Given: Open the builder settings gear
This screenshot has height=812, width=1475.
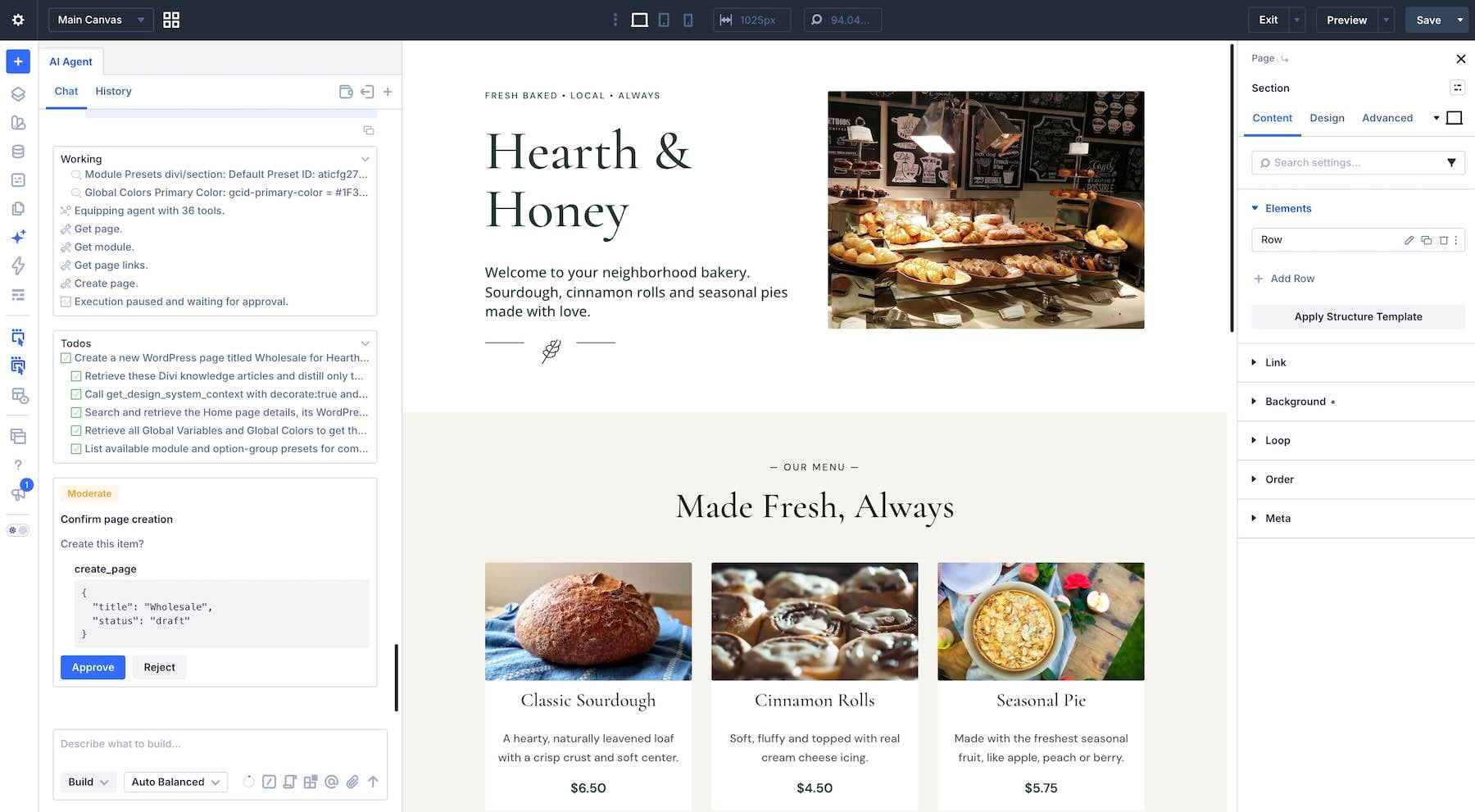Looking at the screenshot, I should pyautogui.click(x=18, y=20).
